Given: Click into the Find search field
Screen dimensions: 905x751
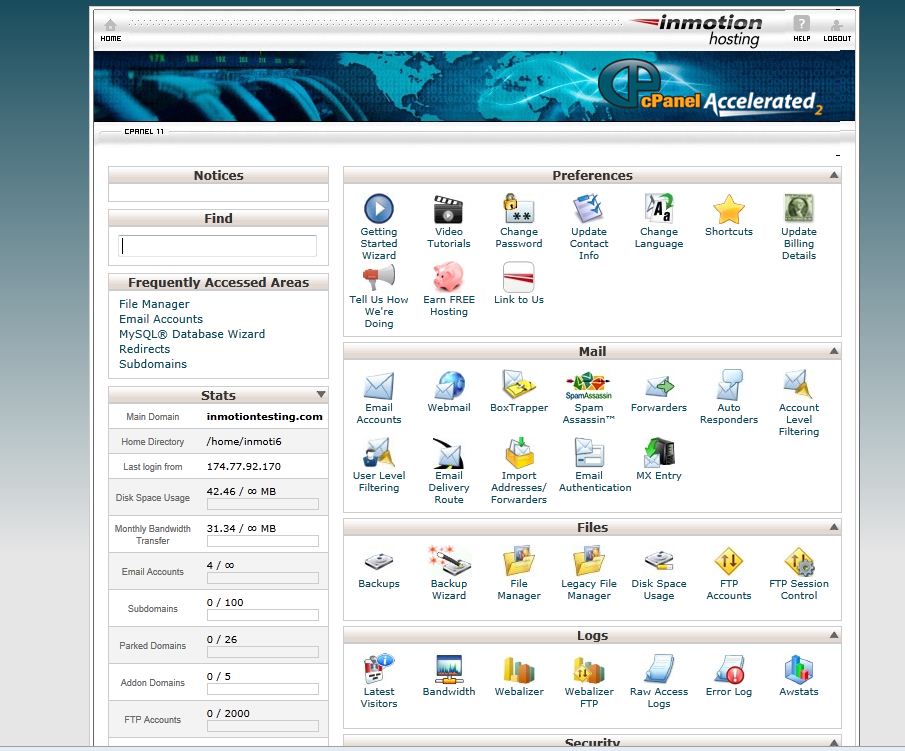Looking at the screenshot, I should 218,246.
